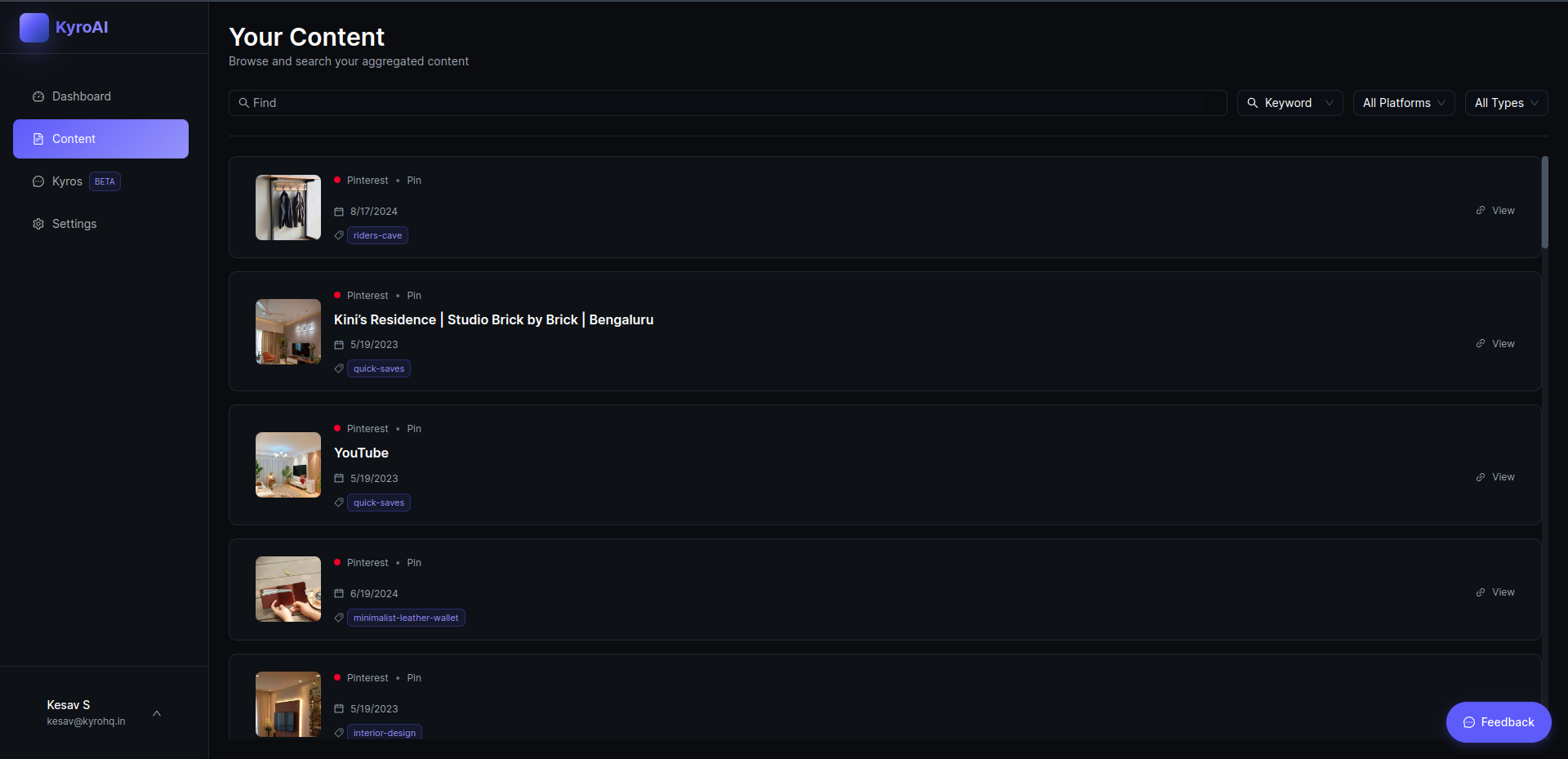Image resolution: width=1568 pixels, height=759 pixels.
Task: Click the Kyros chat bubble icon
Action: (38, 181)
